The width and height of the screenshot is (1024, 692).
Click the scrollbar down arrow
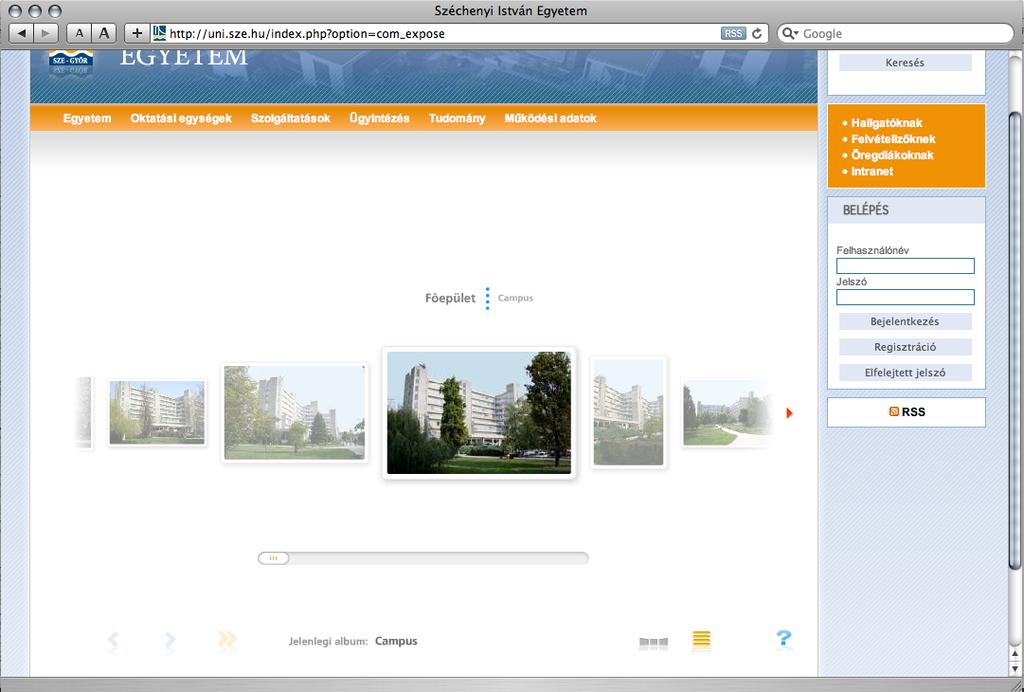coord(1014,668)
